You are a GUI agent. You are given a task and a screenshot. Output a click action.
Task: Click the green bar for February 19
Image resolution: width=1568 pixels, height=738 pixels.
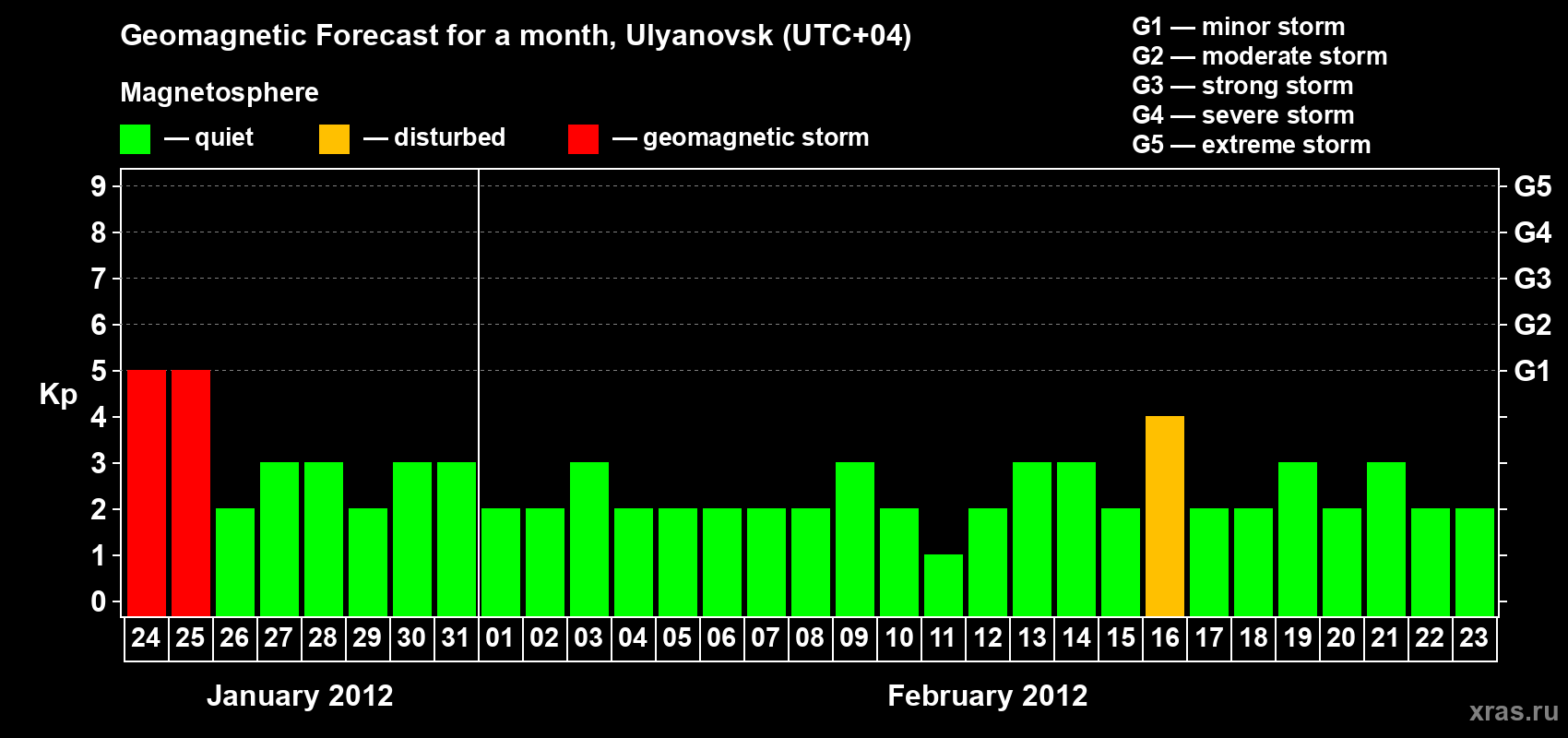pyautogui.click(x=1298, y=539)
